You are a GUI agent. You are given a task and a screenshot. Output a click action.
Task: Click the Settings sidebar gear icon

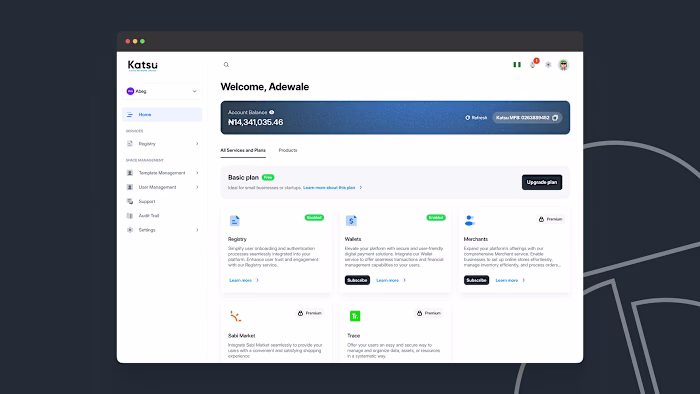[130, 230]
